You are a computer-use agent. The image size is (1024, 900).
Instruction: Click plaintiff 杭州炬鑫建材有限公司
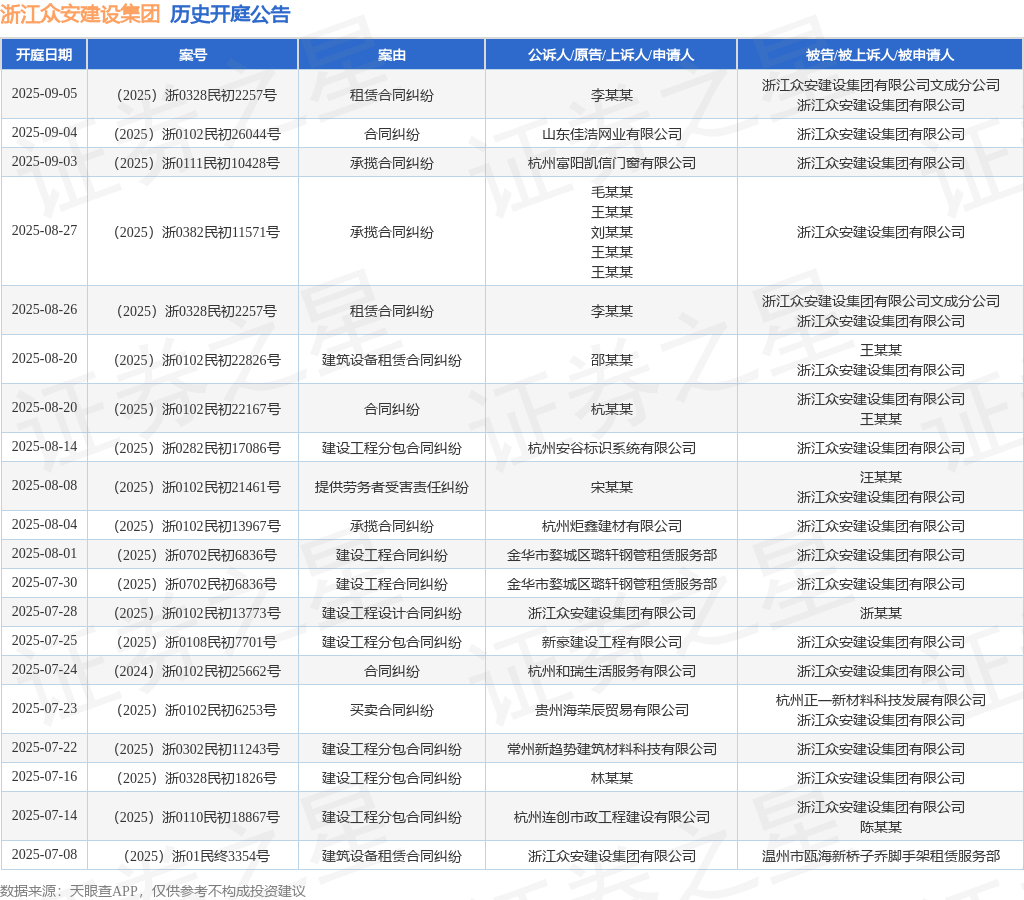point(612,526)
